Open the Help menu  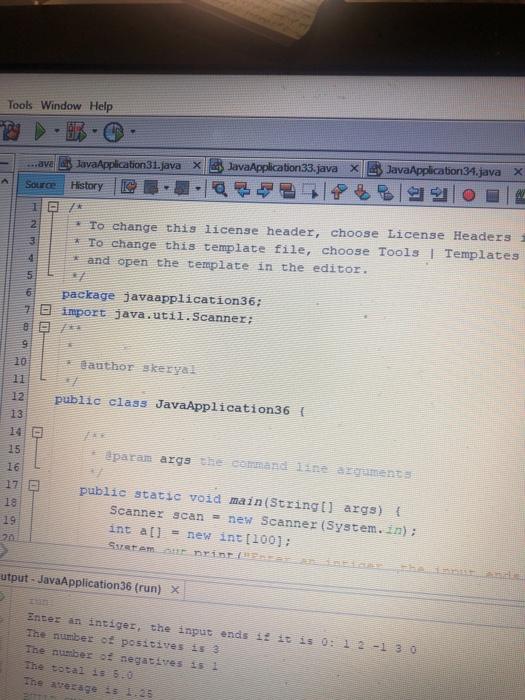[101, 106]
